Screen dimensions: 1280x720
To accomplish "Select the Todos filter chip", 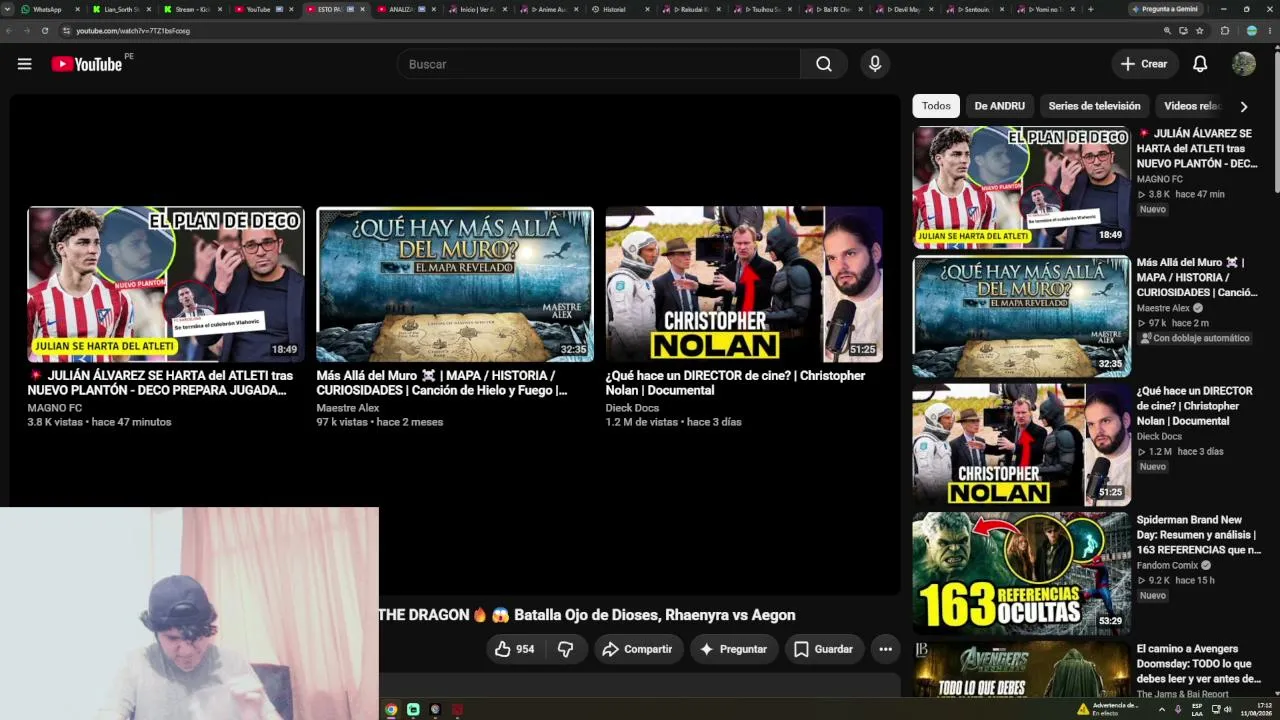I will pos(936,106).
